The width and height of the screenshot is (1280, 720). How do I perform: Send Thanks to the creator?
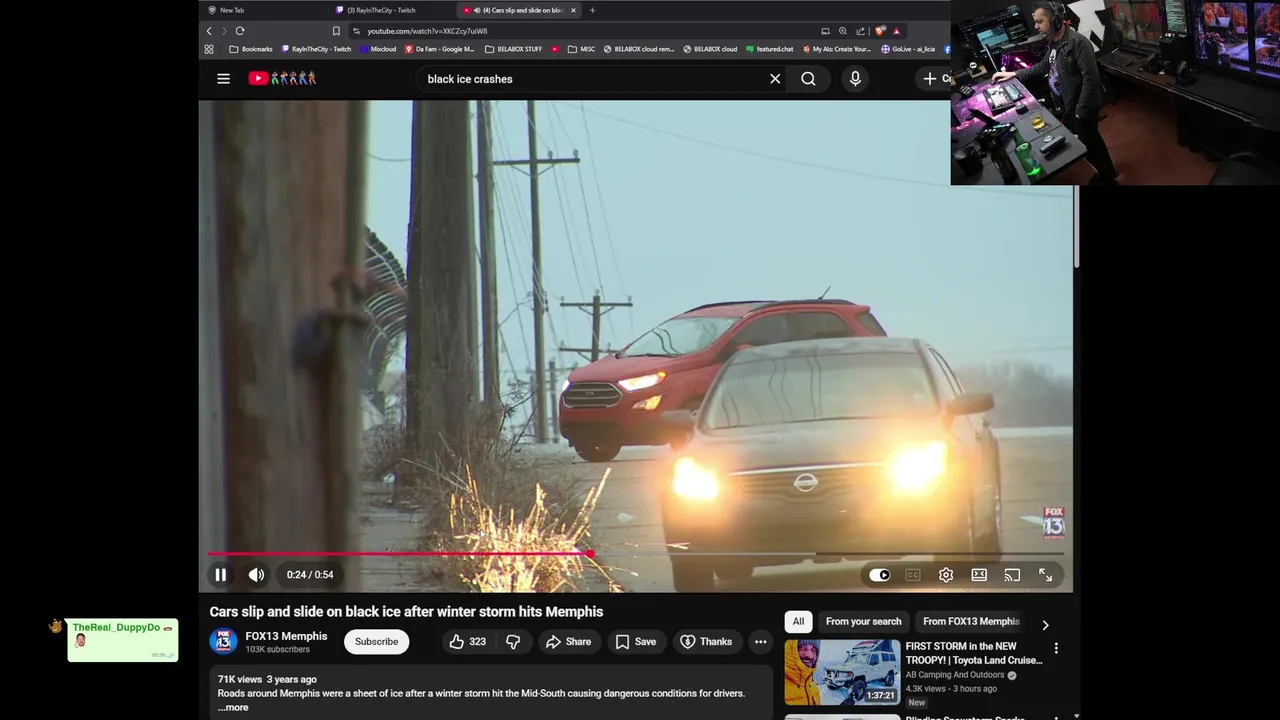[706, 642]
